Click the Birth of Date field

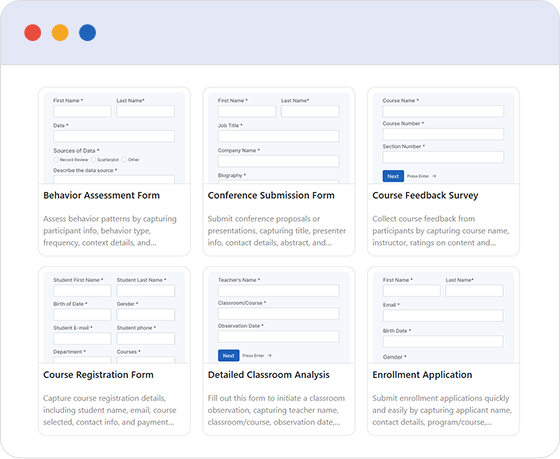coord(82,314)
